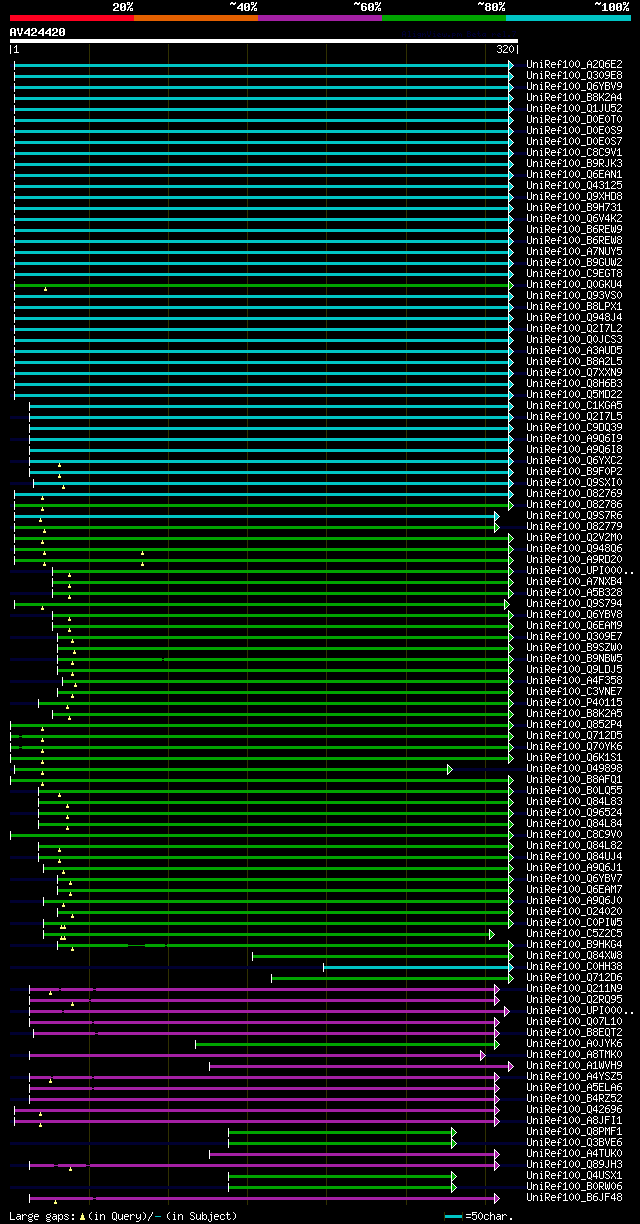The image size is (640, 1224).
Task: Click the red 20% identity legend segment
Action: pos(71,18)
